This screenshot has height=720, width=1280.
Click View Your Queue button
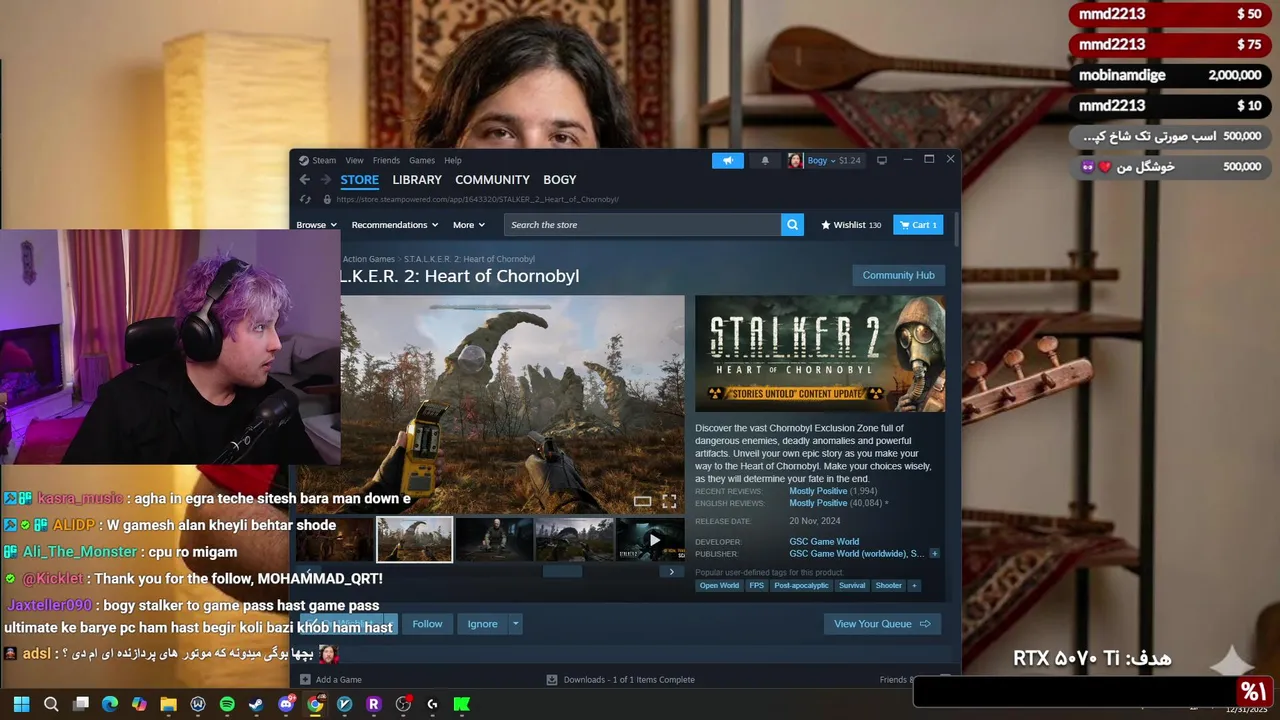pos(882,624)
